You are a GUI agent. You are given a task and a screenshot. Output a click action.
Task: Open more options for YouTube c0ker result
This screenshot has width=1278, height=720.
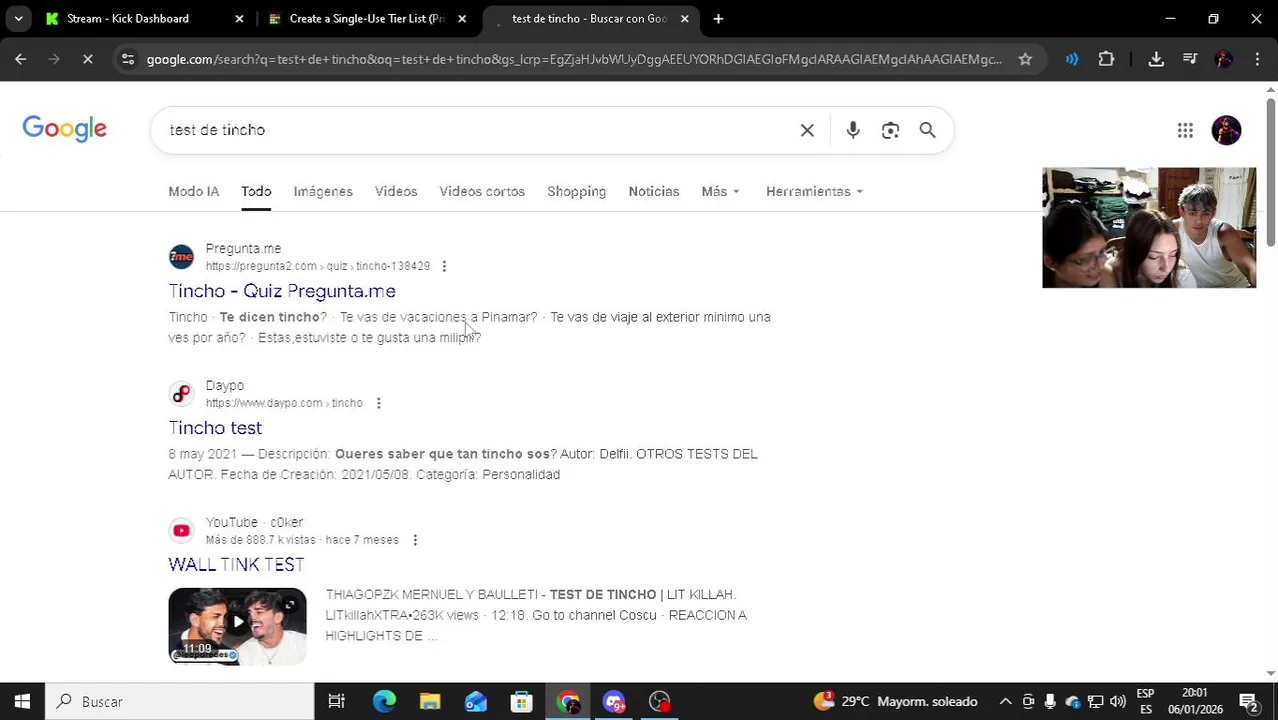coord(415,540)
